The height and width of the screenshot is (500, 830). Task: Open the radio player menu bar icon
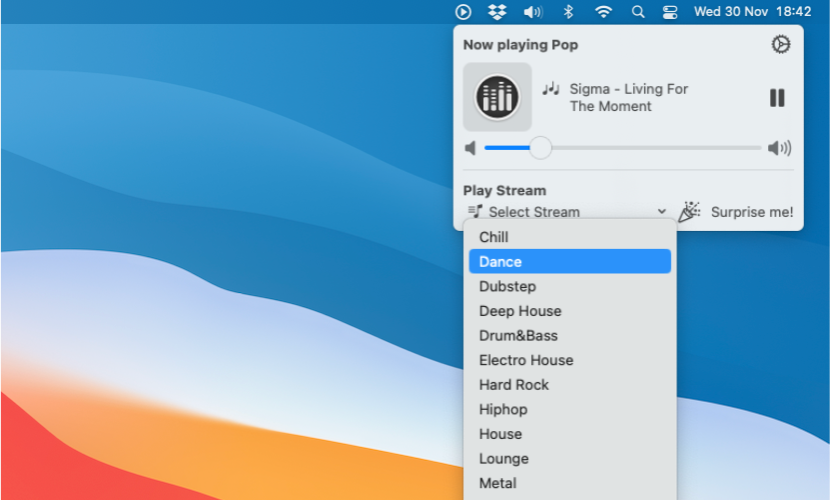click(463, 12)
